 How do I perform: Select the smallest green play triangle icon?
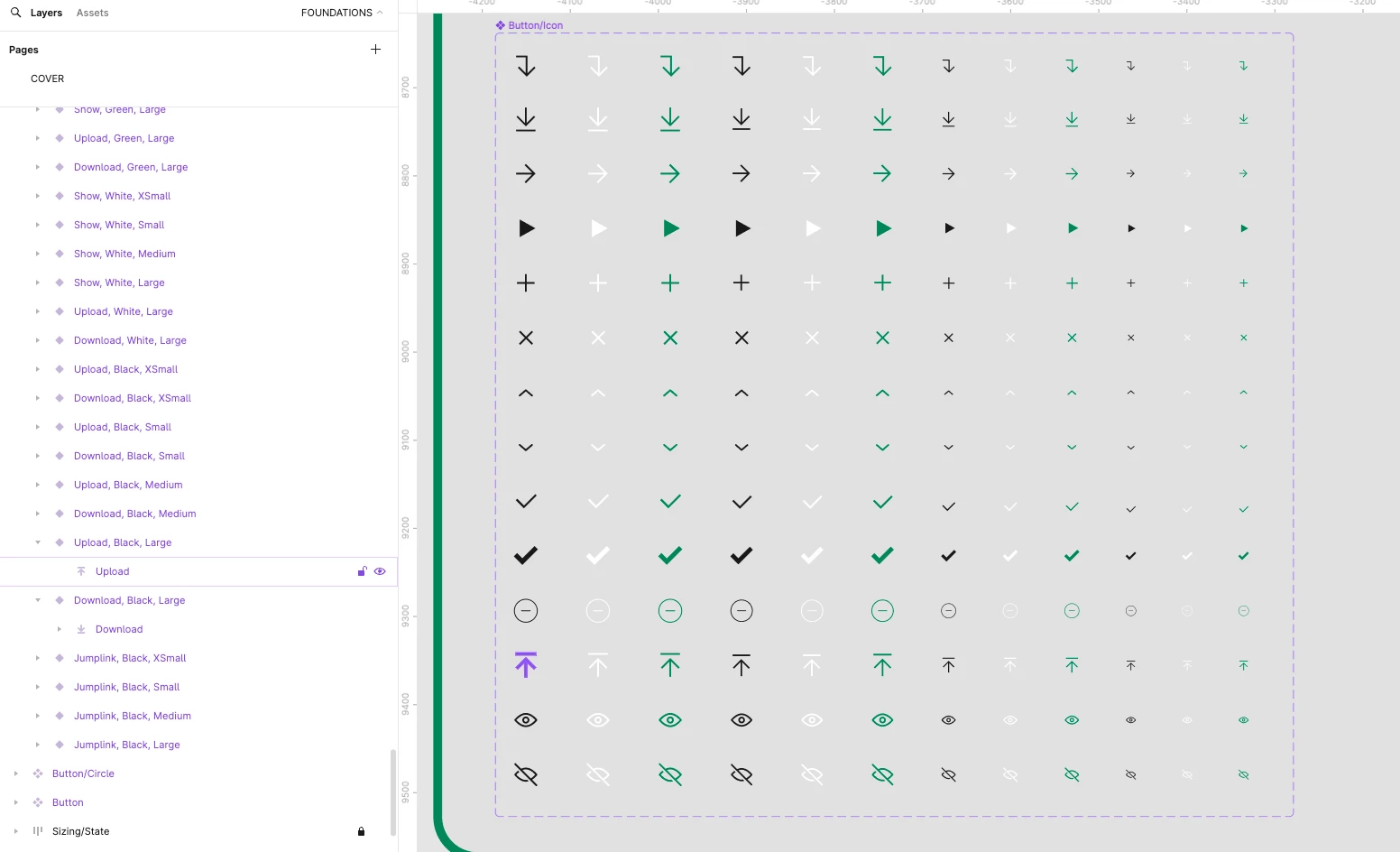click(x=1244, y=228)
